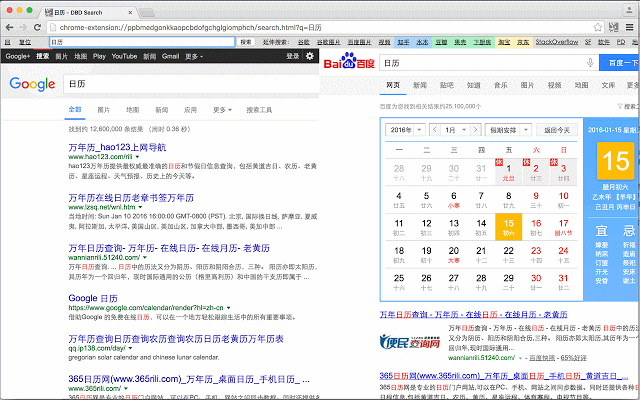
Task: Click 复位 in the extension toolbar
Action: pos(25,42)
